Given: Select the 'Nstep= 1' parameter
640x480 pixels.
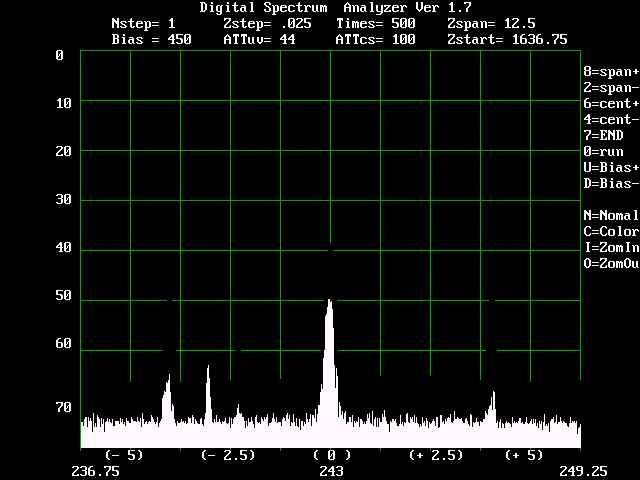Looking at the screenshot, I should pyautogui.click(x=143, y=24).
